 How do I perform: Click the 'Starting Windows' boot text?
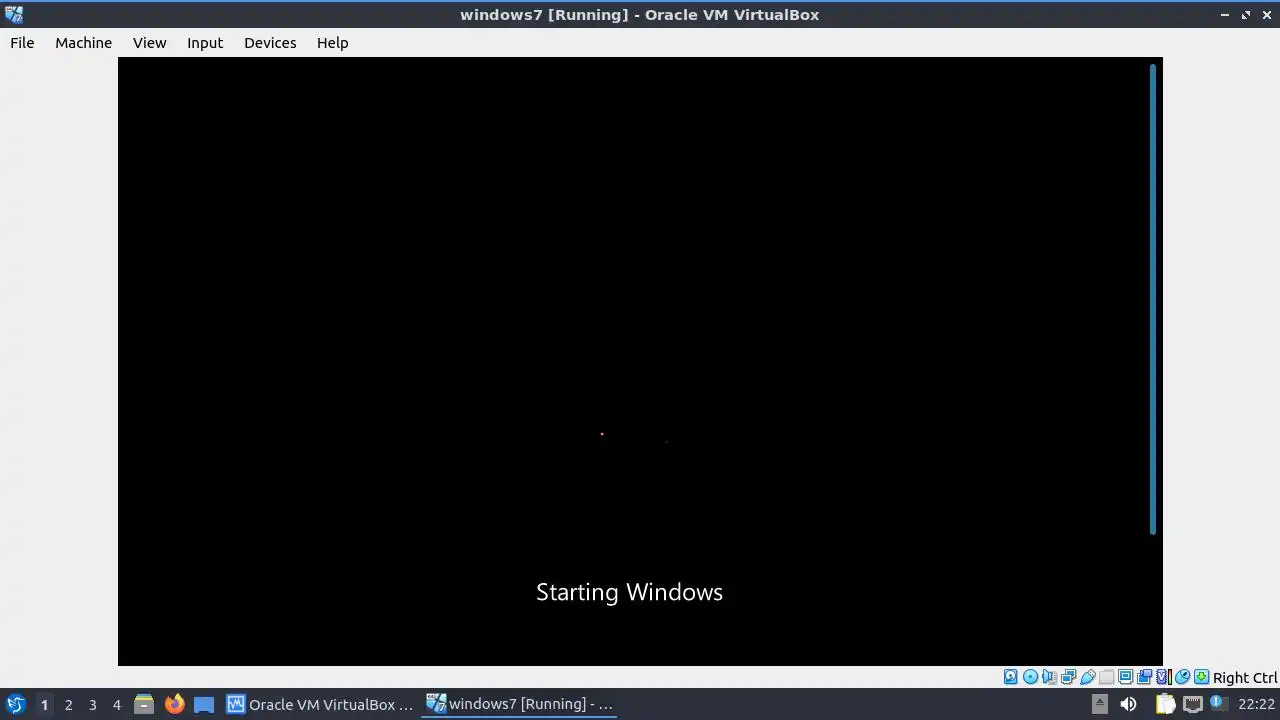coord(629,592)
